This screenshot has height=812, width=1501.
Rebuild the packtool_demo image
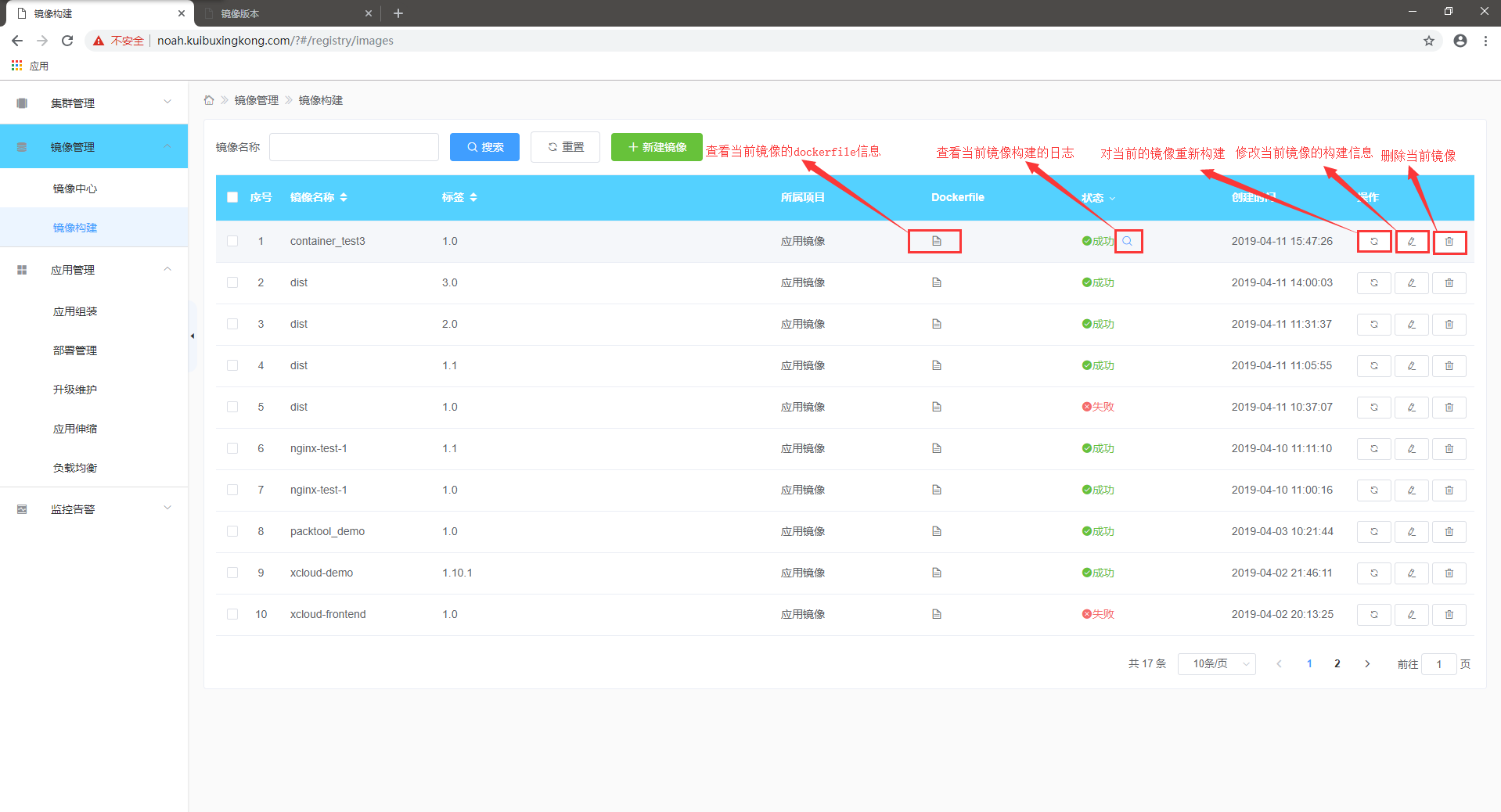1373,532
